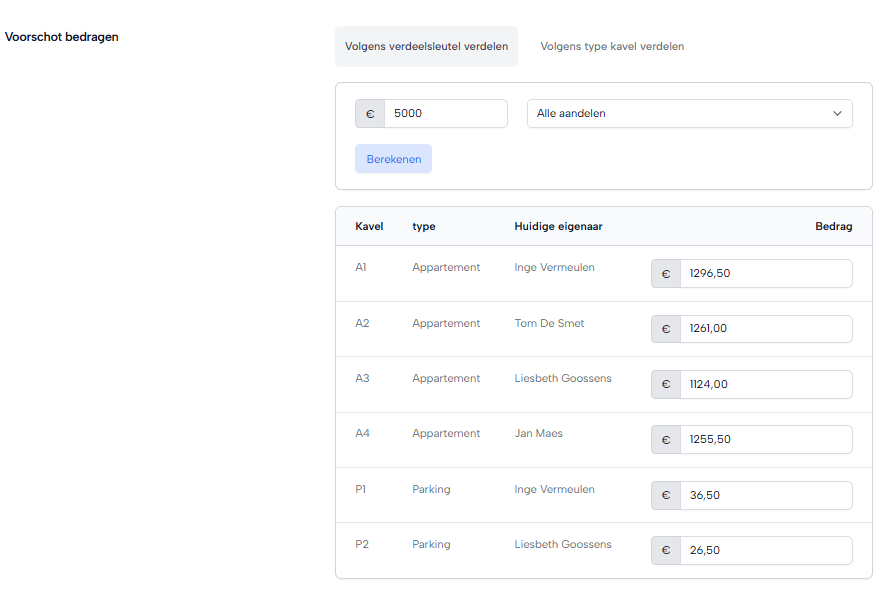The image size is (886, 591).
Task: Edit the A2 amount field 1261,00
Action: point(765,329)
